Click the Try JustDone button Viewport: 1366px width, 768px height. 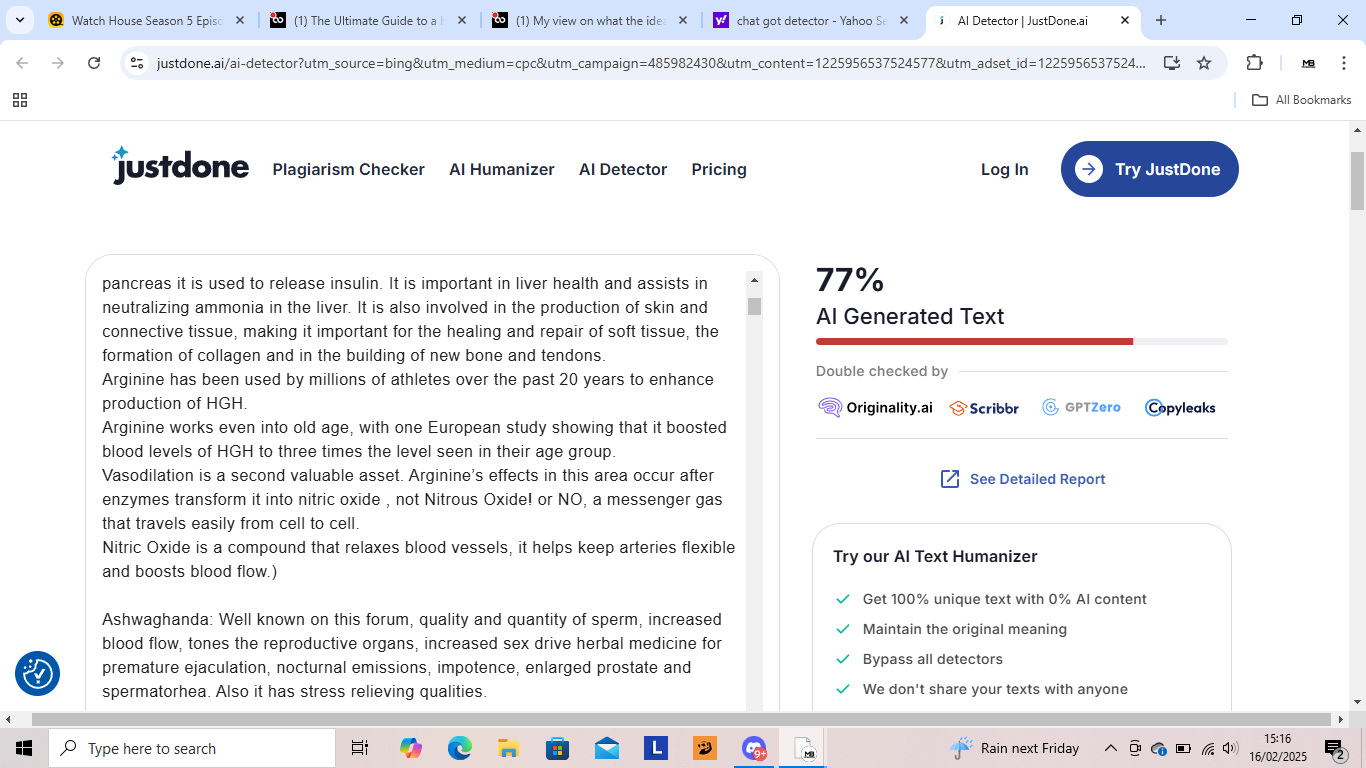point(1149,169)
